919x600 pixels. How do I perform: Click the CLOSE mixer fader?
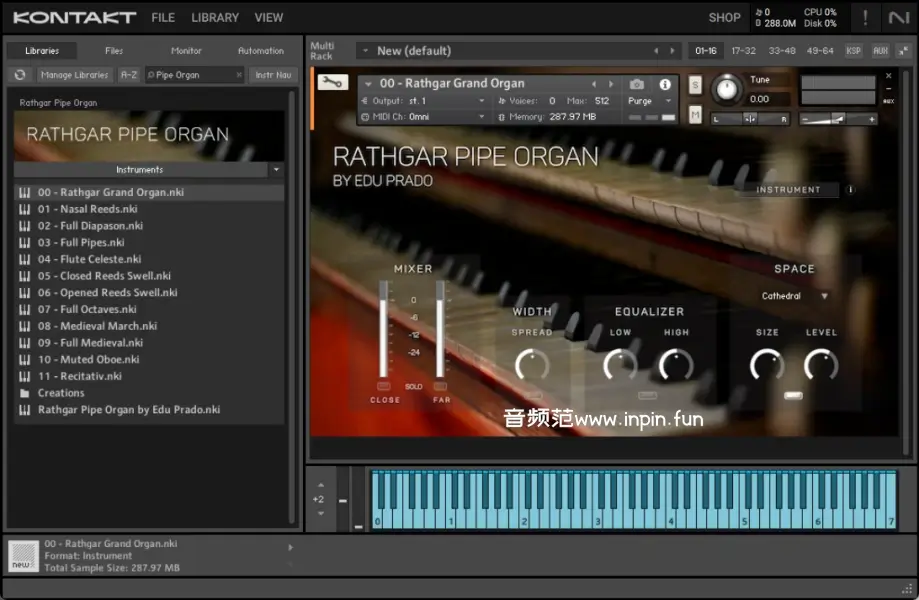[384, 330]
